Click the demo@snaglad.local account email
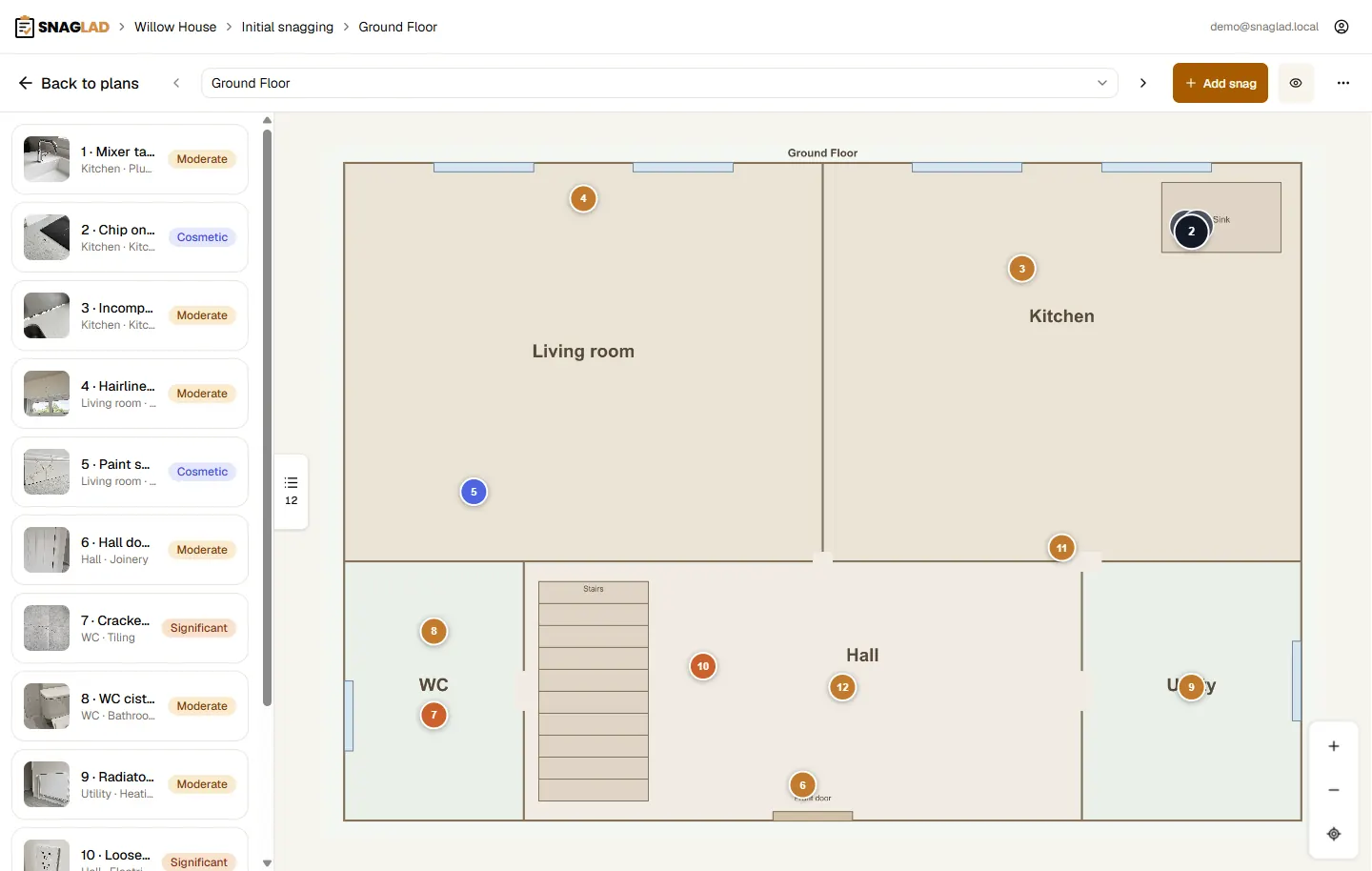This screenshot has width=1372, height=871. [1264, 27]
